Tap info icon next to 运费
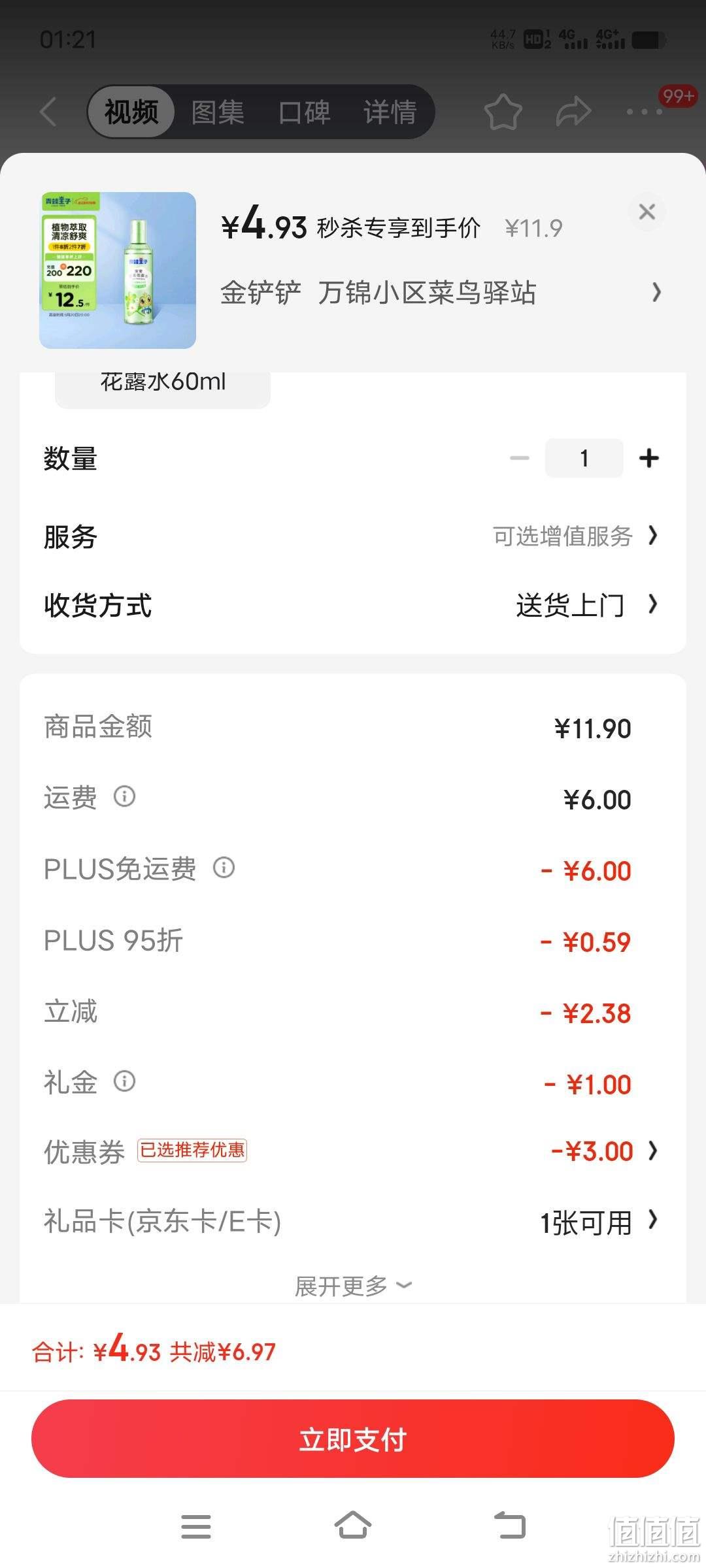Screen dimensions: 706x1568 coord(124,796)
